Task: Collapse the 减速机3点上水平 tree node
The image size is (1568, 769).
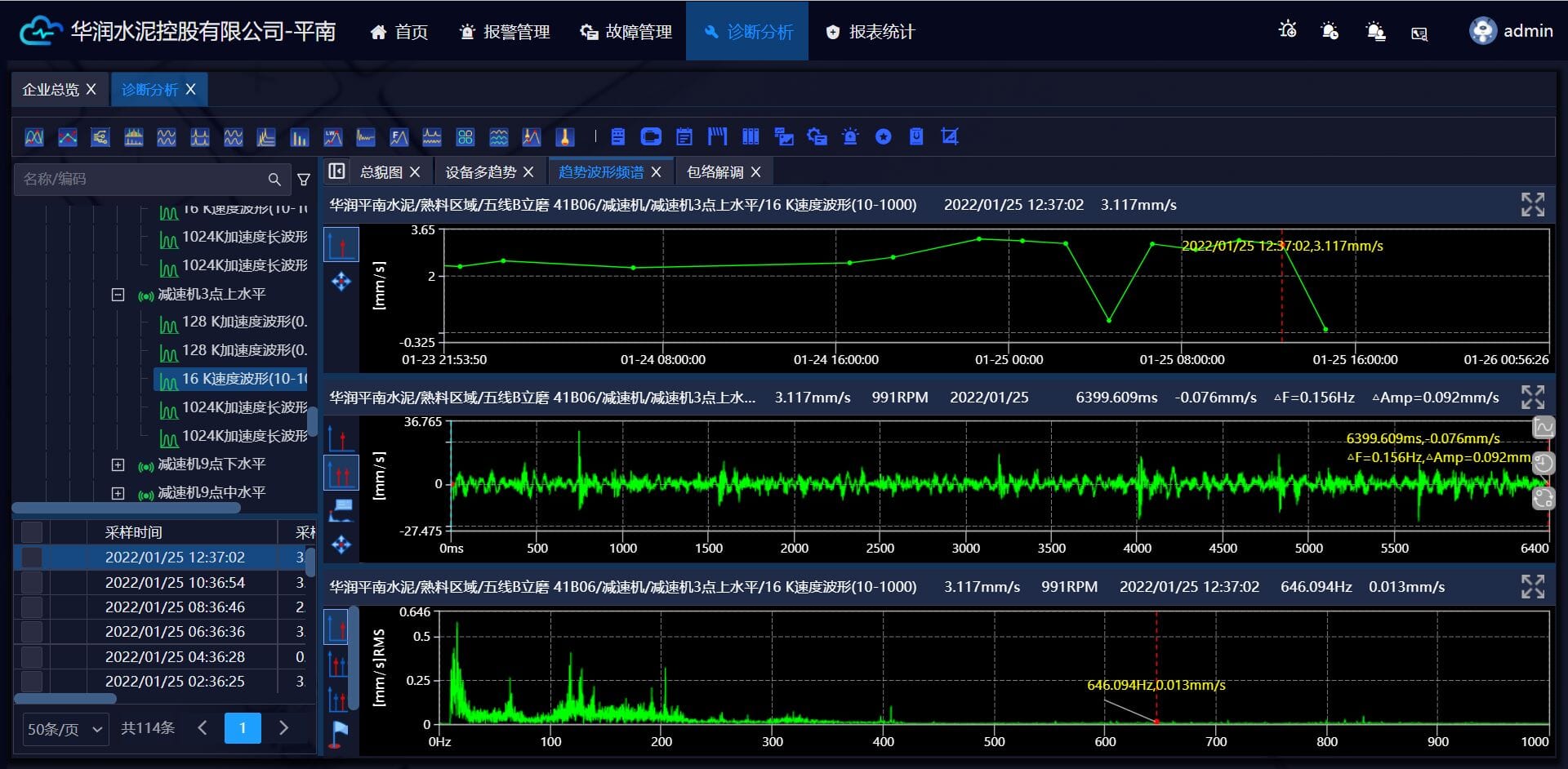Action: click(118, 295)
